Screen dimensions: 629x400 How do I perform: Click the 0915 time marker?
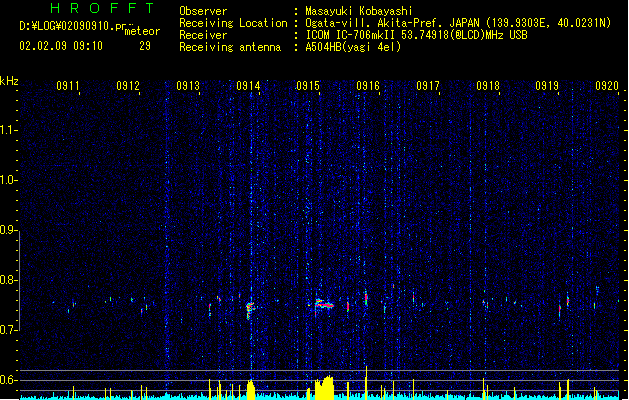(308, 86)
